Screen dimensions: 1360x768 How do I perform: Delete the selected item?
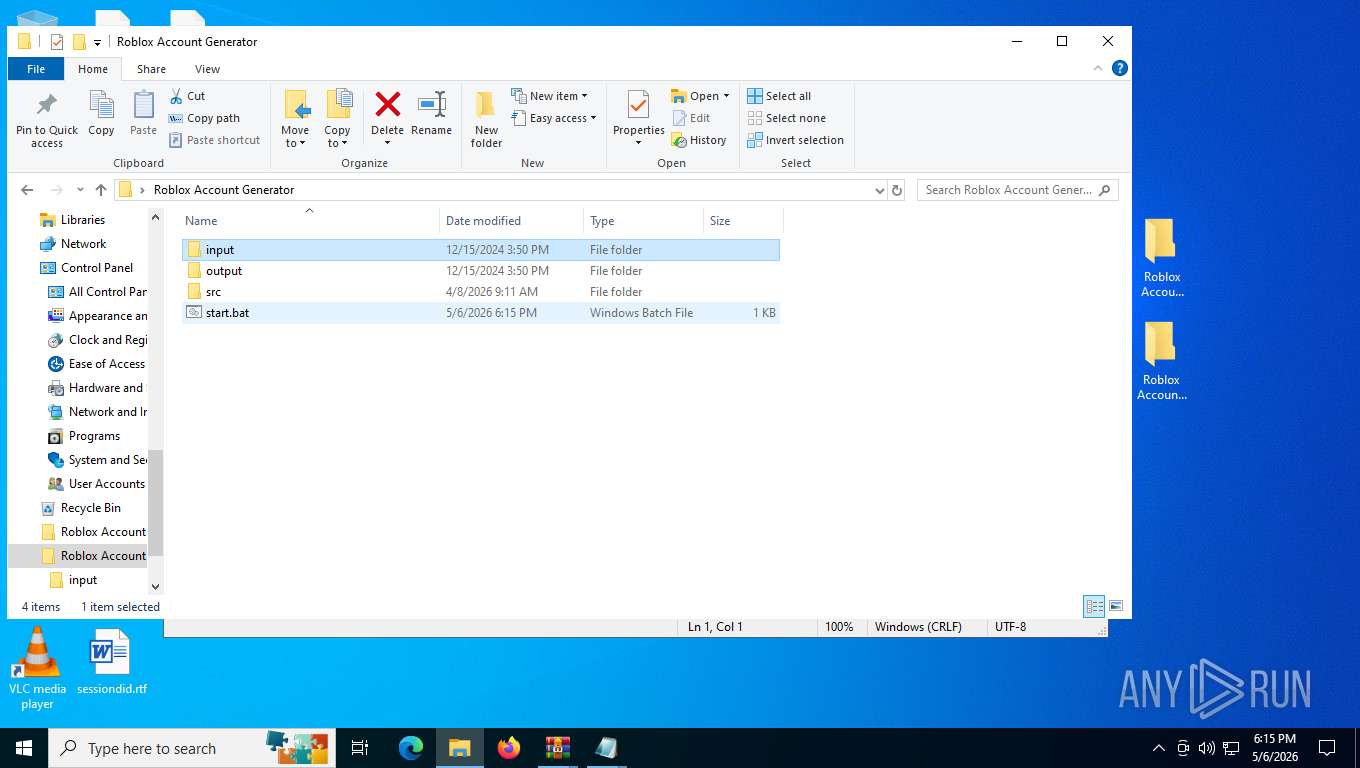(387, 117)
